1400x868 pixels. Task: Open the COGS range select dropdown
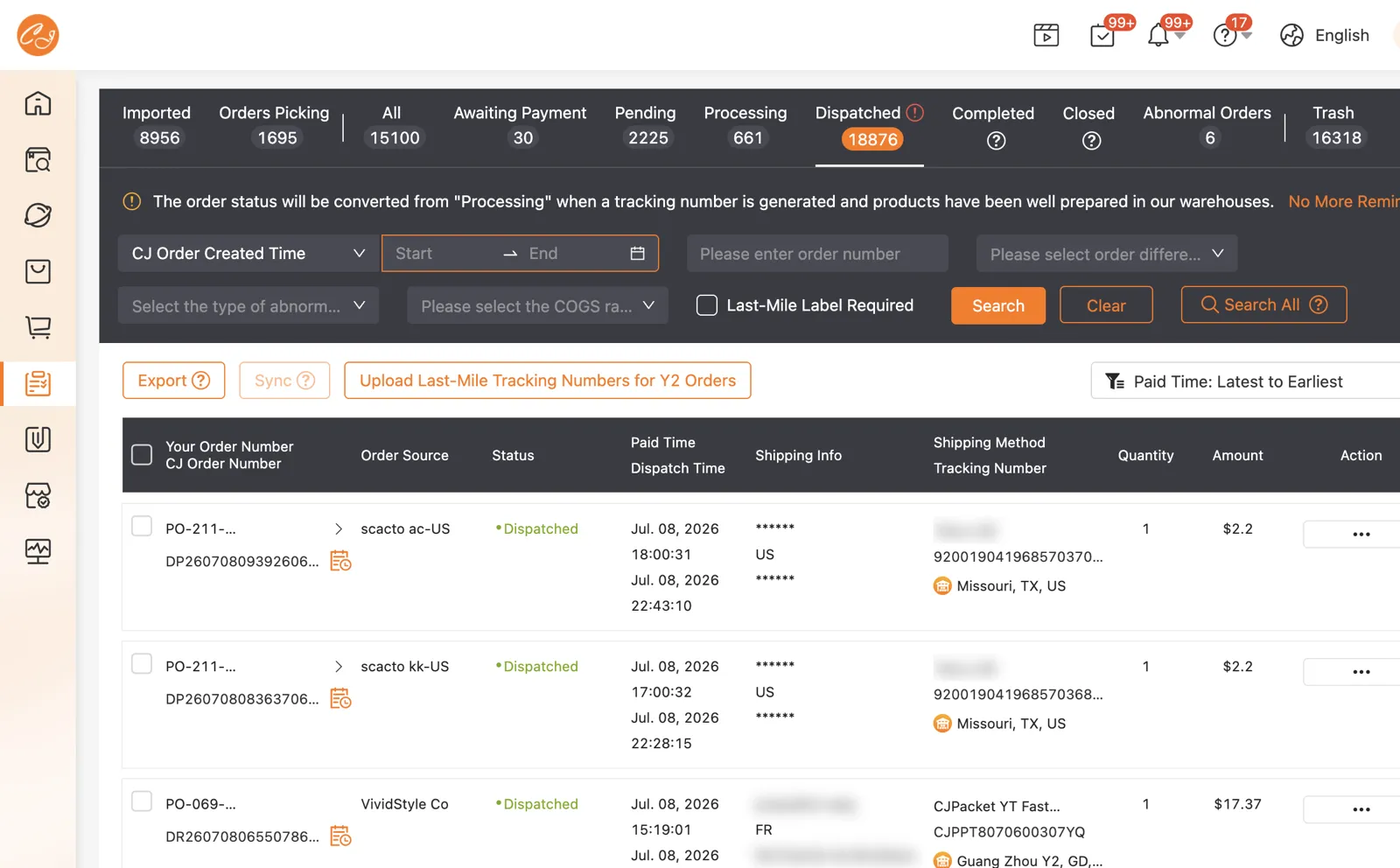[x=537, y=305]
